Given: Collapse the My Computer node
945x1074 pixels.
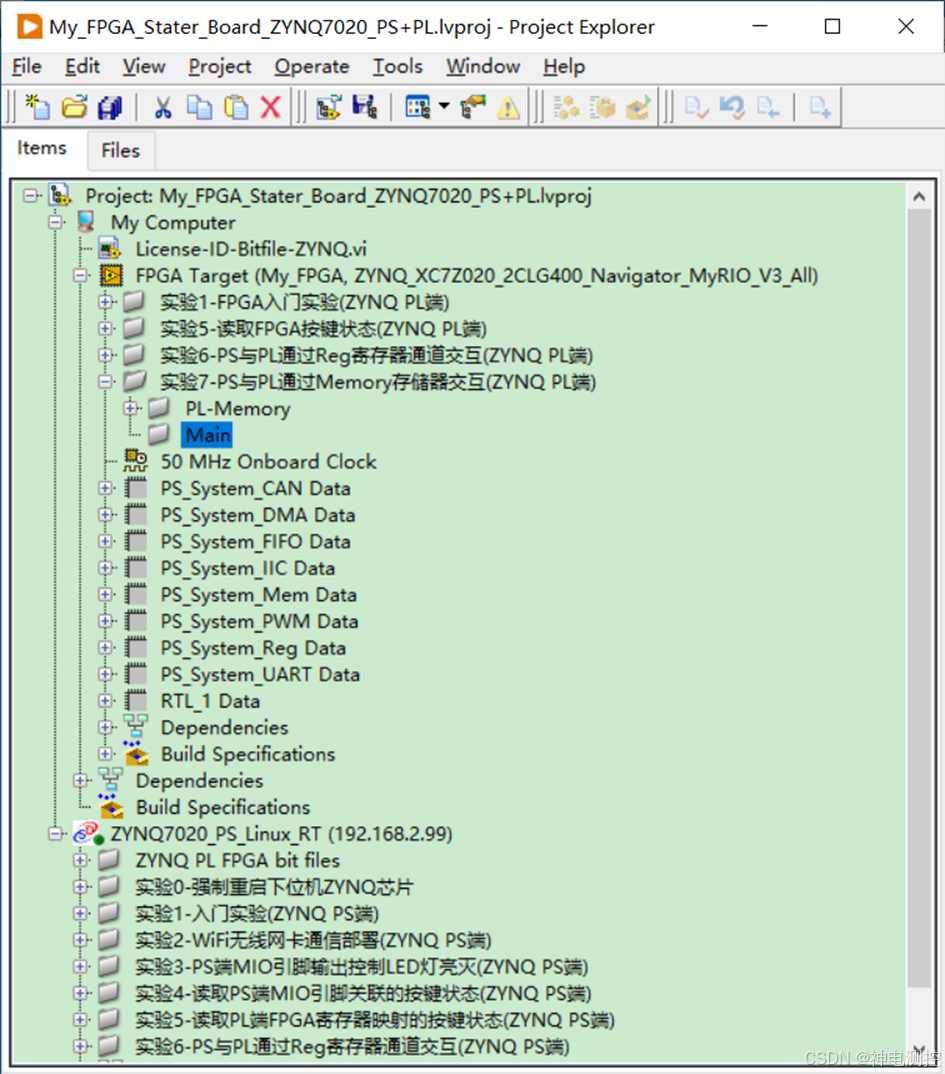Looking at the screenshot, I should [x=55, y=222].
